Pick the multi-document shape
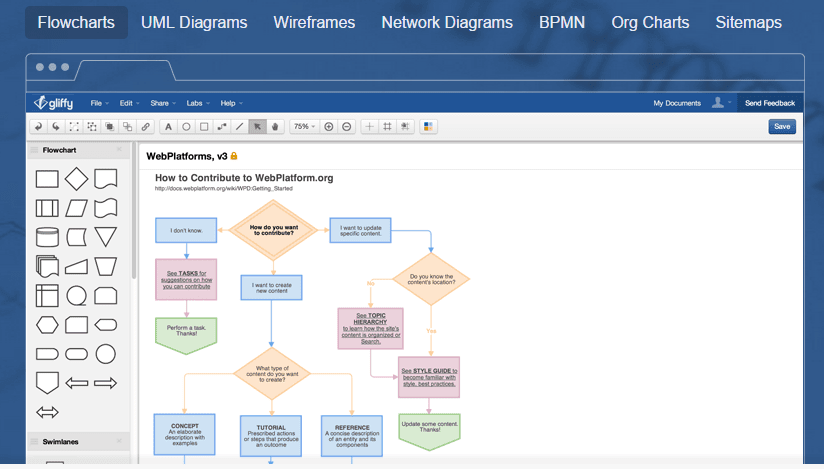The image size is (824, 469). tap(47, 266)
